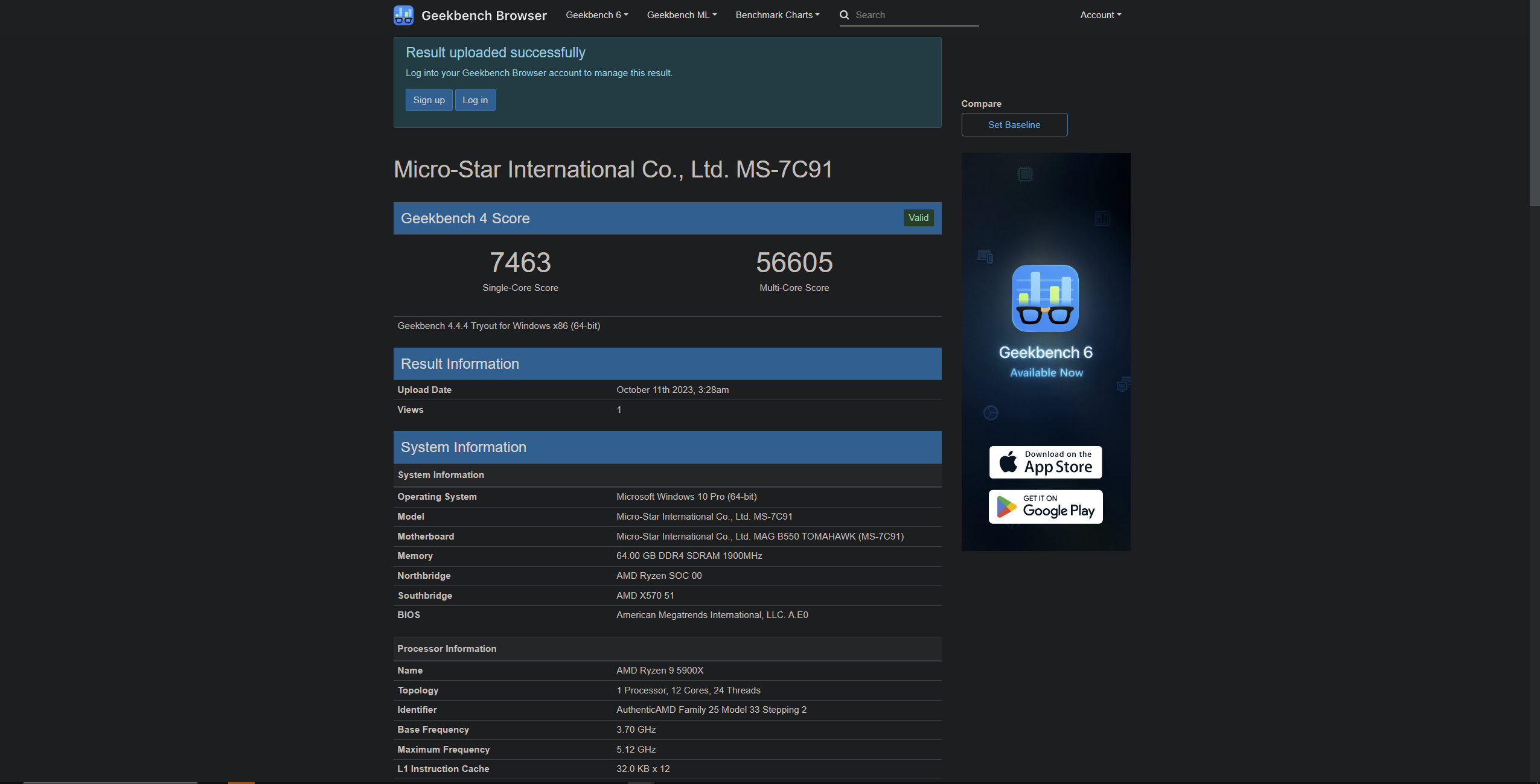Click the Single-Core Score label

[x=520, y=288]
